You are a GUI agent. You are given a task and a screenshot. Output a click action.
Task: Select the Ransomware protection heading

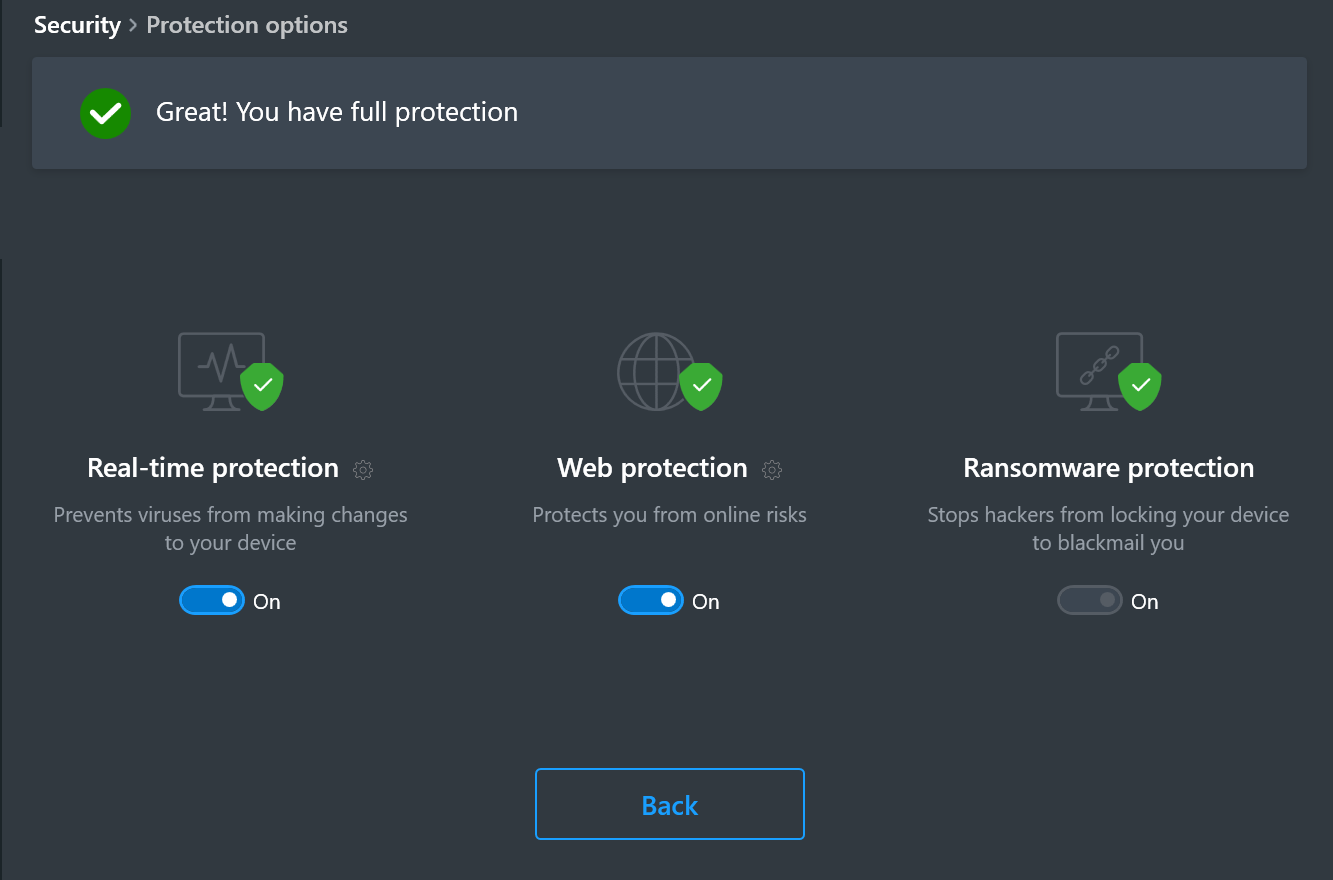pyautogui.click(x=1108, y=468)
